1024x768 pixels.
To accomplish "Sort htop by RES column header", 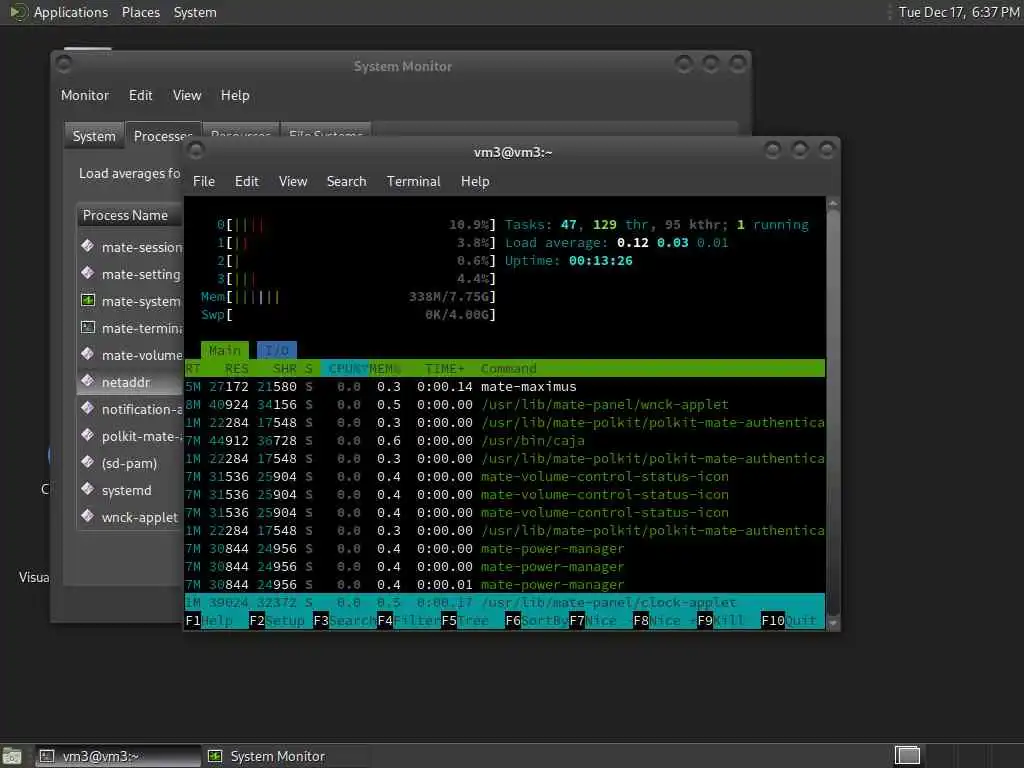I will click(236, 368).
